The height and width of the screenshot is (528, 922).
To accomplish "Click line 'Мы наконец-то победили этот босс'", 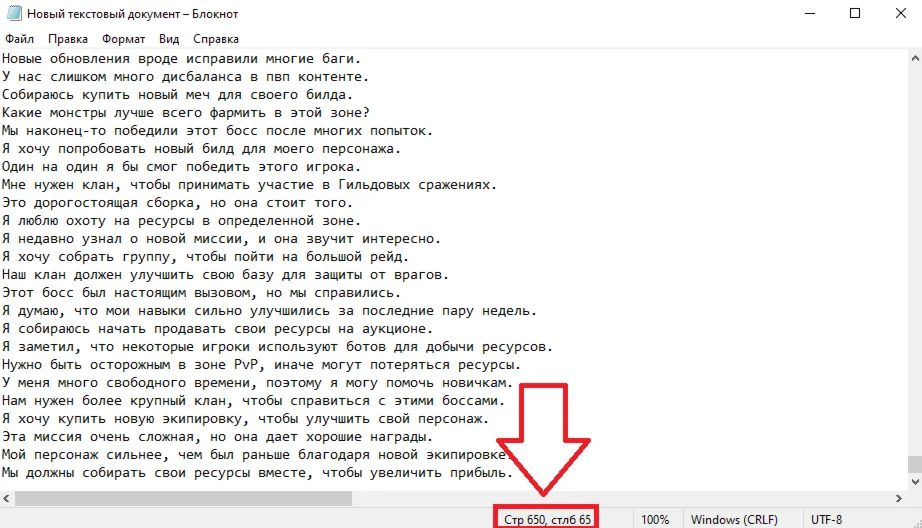I will click(x=218, y=131).
